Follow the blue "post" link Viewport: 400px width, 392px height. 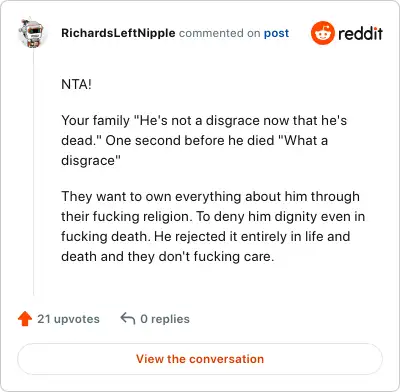click(x=276, y=33)
